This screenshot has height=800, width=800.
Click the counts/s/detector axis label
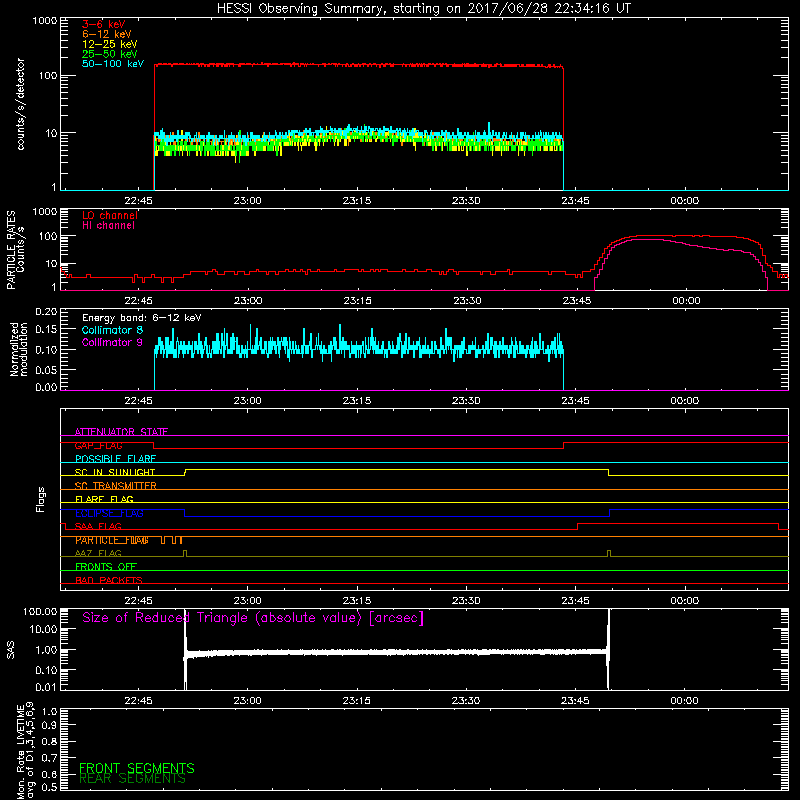click(x=20, y=104)
